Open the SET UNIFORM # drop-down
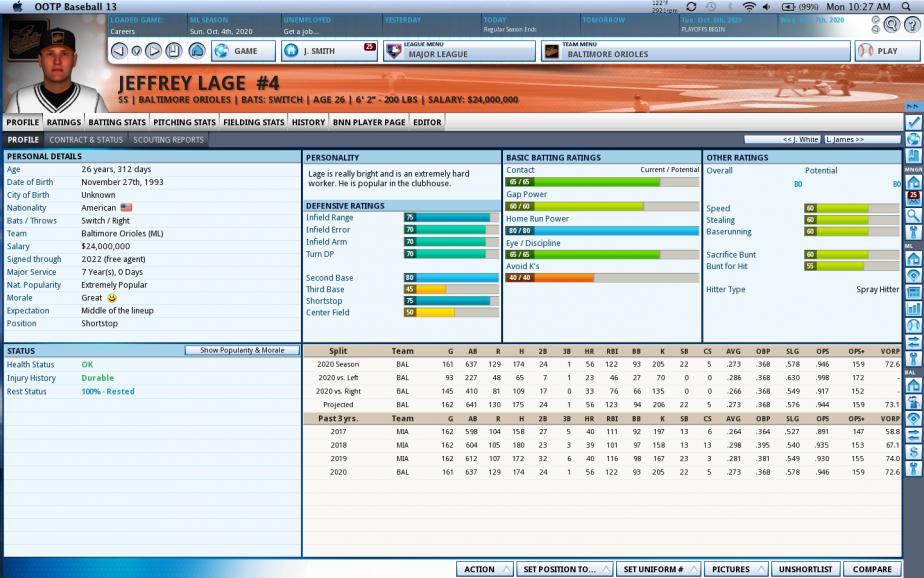The width and height of the screenshot is (924, 578). click(658, 569)
